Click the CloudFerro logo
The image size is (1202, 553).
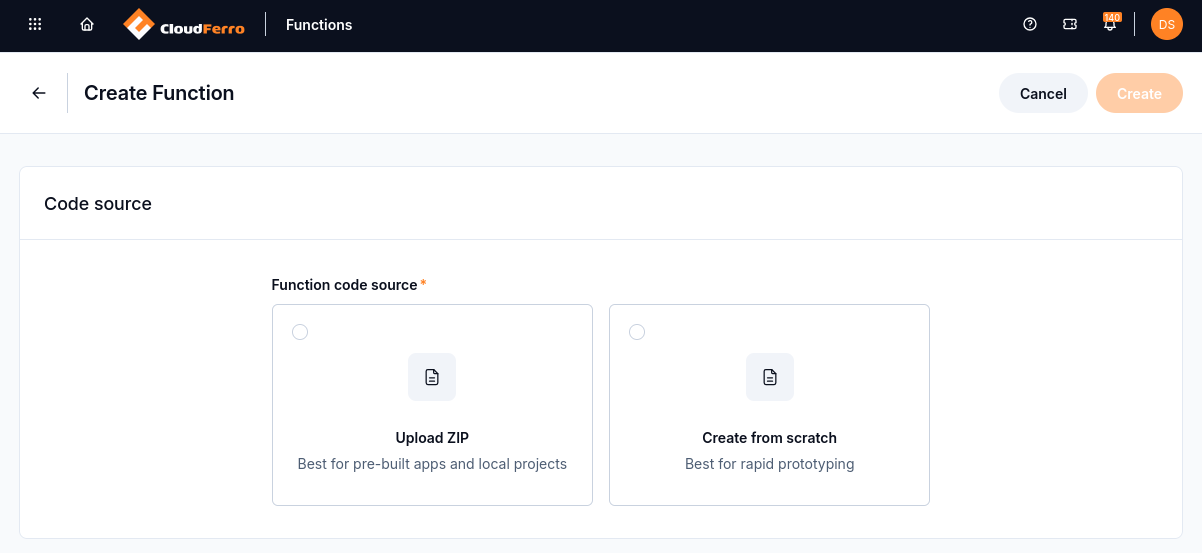click(184, 25)
